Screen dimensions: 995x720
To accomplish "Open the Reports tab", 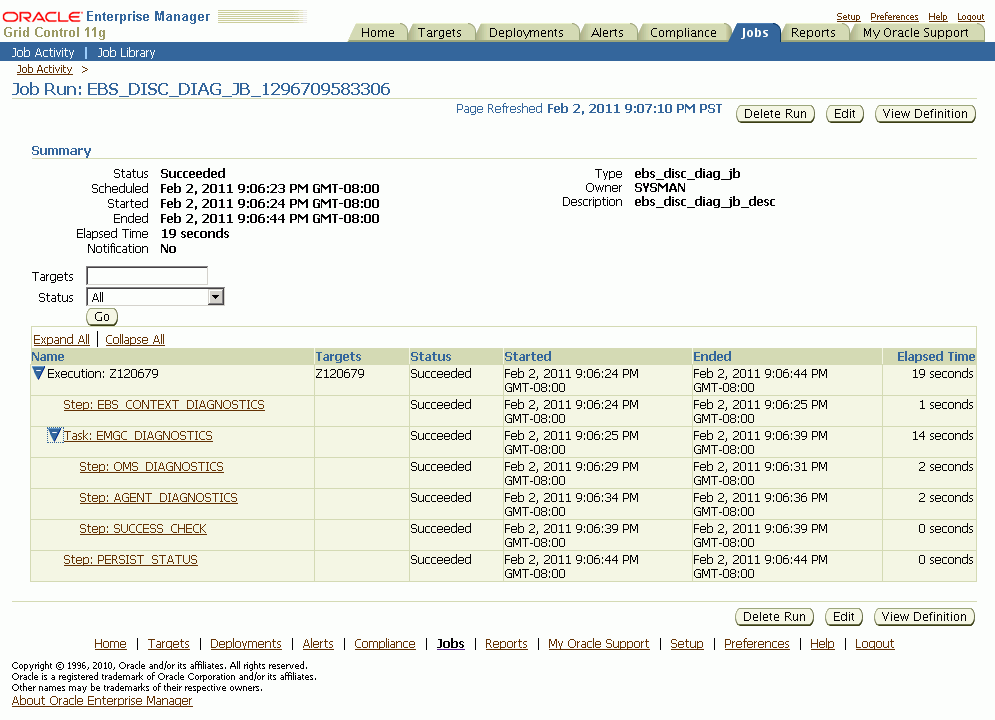I will pyautogui.click(x=813, y=32).
